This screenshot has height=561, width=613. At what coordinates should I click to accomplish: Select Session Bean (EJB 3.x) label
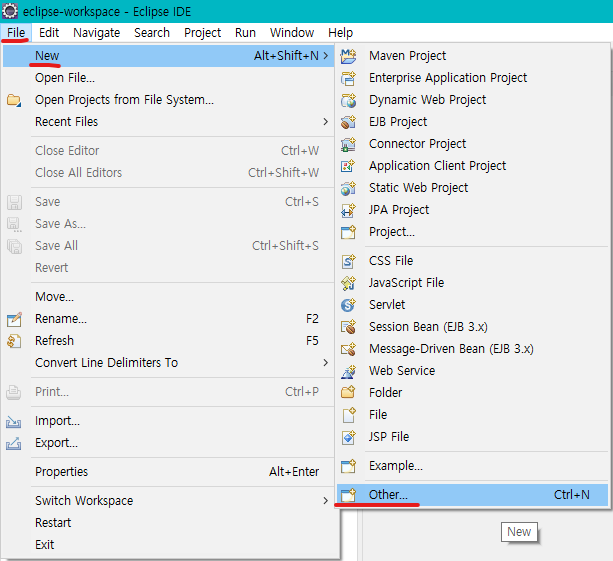(x=428, y=327)
